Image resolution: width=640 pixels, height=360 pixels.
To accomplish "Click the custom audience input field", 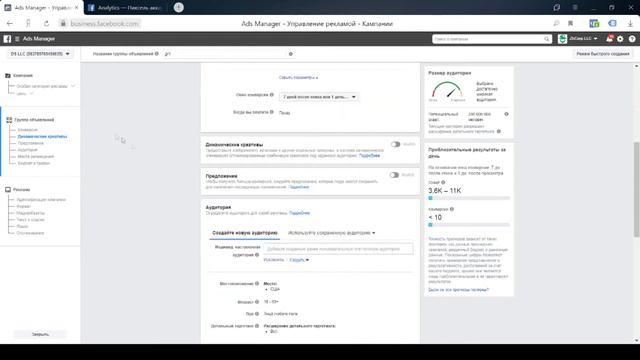I will (338, 249).
